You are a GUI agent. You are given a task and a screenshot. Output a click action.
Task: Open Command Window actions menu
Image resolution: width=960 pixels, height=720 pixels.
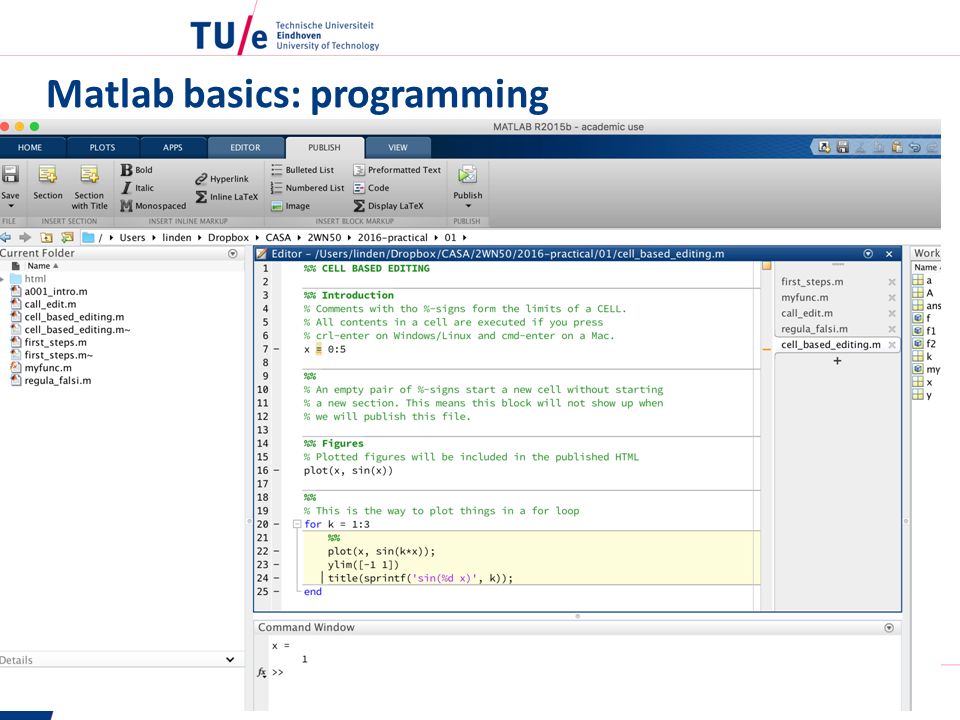click(889, 628)
